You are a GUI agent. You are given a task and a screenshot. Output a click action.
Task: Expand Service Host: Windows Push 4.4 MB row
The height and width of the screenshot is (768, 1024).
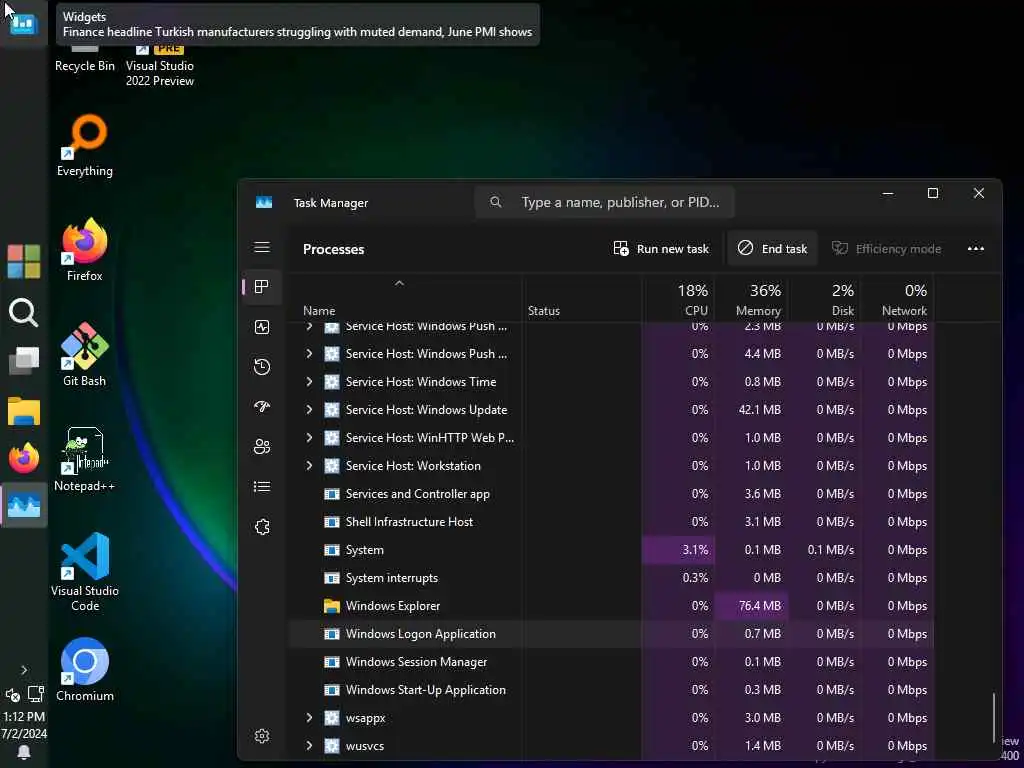click(x=309, y=353)
